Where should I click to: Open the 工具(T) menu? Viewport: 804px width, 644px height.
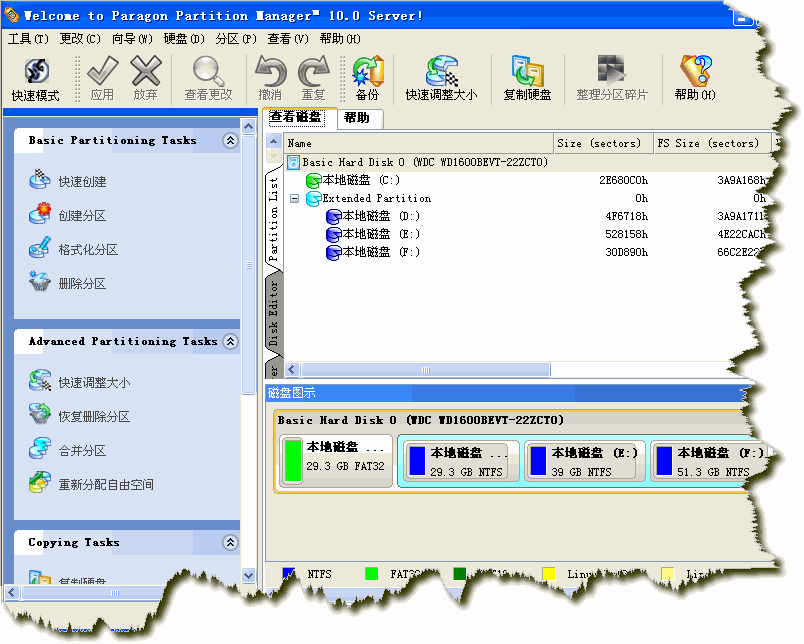pyautogui.click(x=28, y=39)
